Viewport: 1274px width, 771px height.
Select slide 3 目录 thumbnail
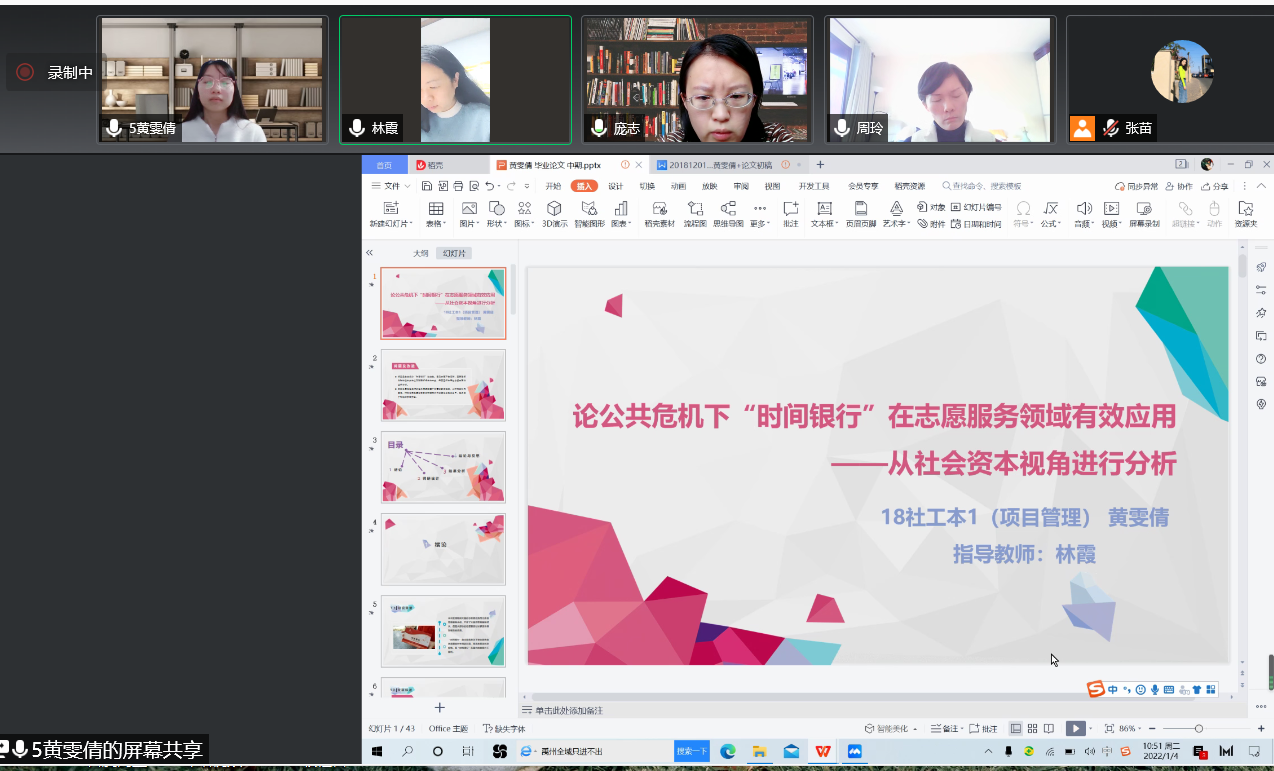click(443, 467)
